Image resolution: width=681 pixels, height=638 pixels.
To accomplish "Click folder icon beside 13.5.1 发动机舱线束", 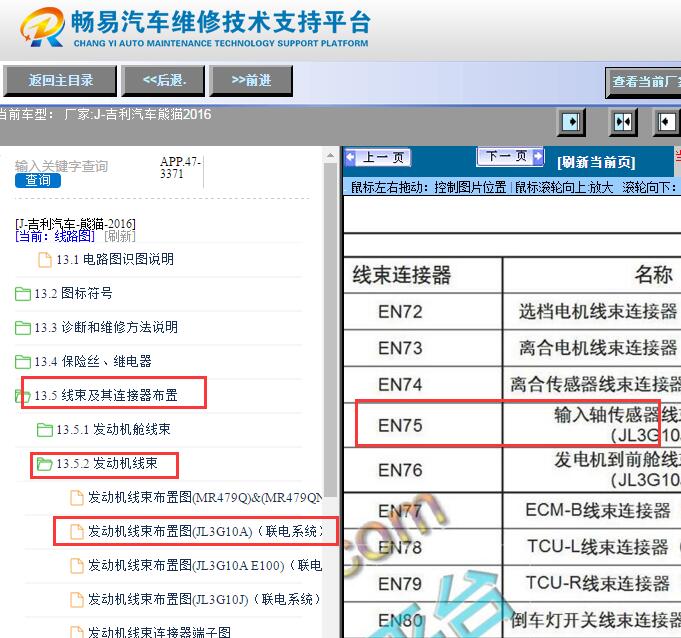I will coord(45,430).
